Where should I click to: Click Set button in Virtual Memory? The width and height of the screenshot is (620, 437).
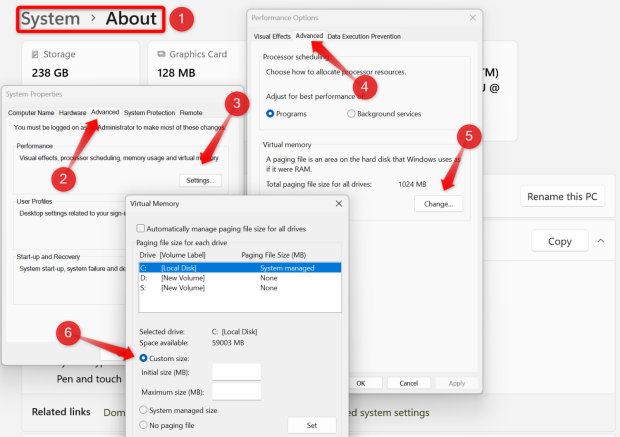[x=312, y=425]
